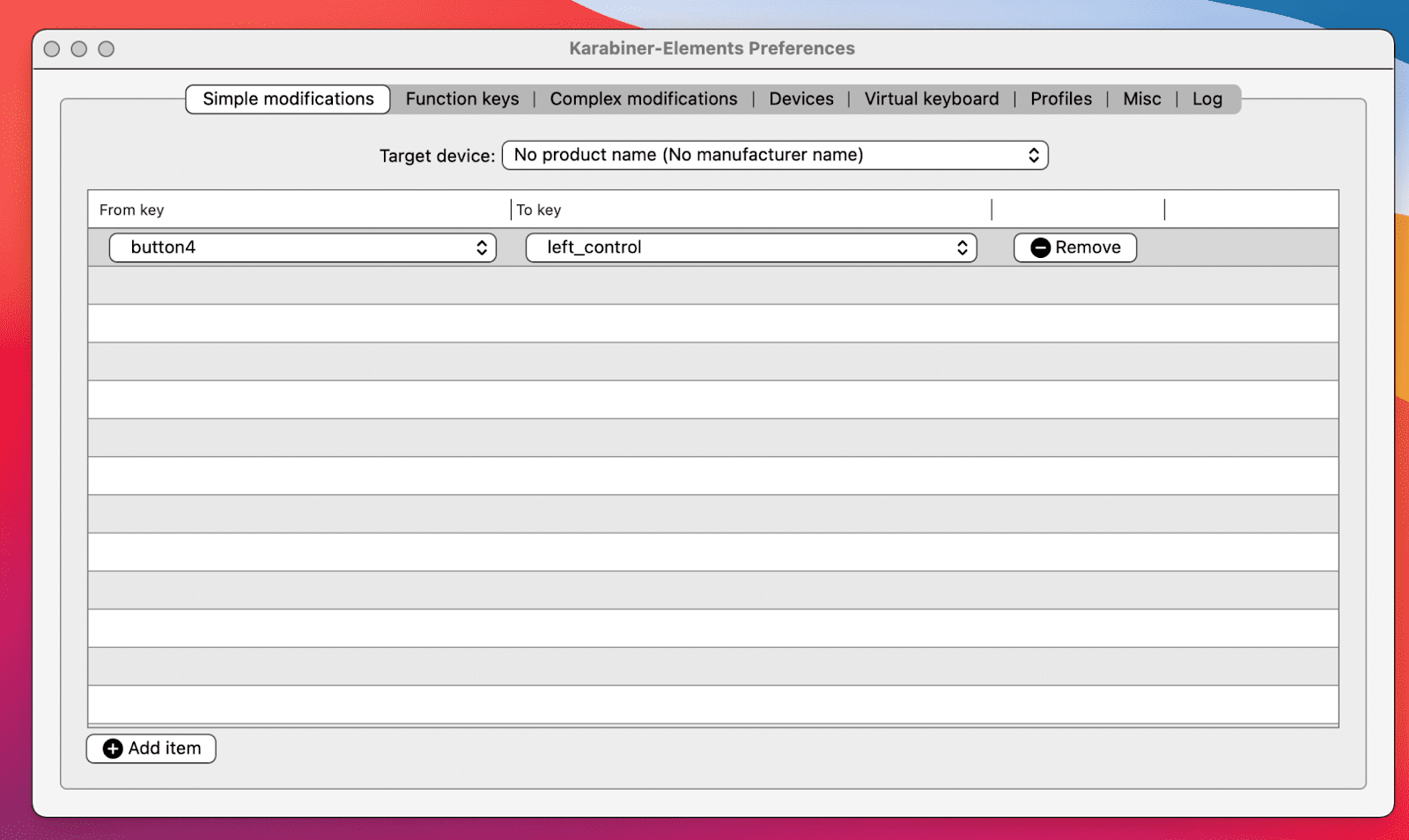Open the Complex modifications tab
This screenshot has height=840, width=1409.
644,99
